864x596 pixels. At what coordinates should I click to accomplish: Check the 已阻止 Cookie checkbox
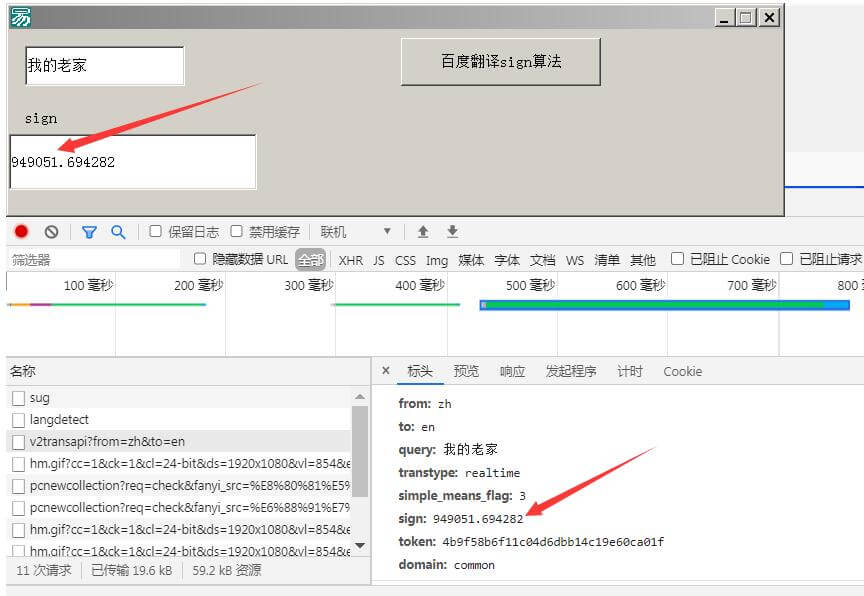point(677,259)
